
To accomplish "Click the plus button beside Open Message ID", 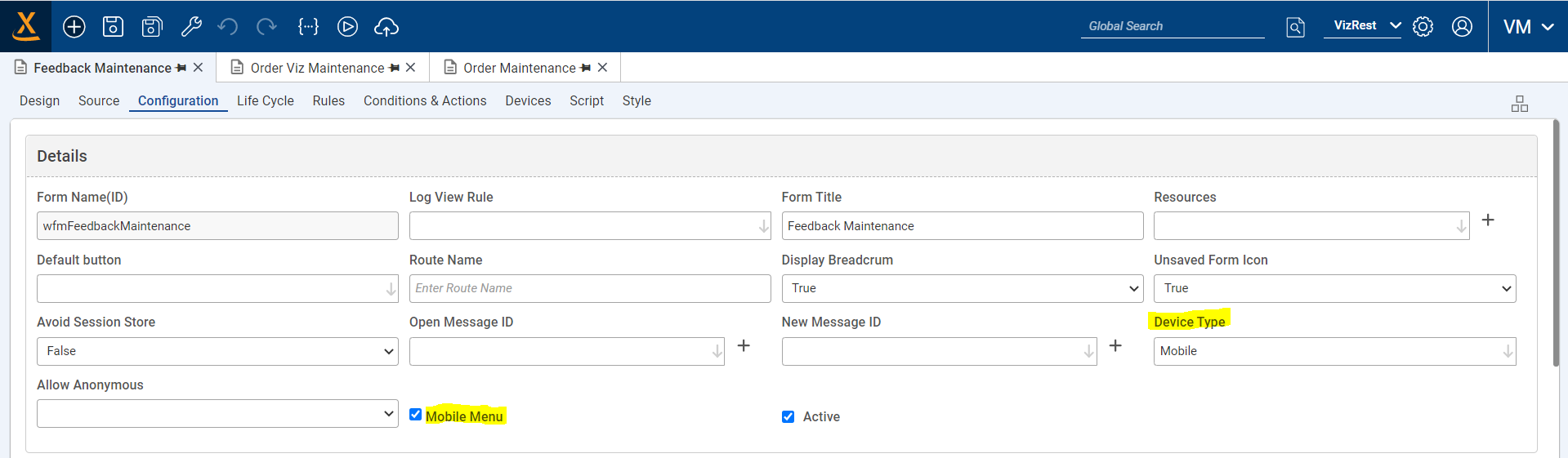I will [744, 345].
